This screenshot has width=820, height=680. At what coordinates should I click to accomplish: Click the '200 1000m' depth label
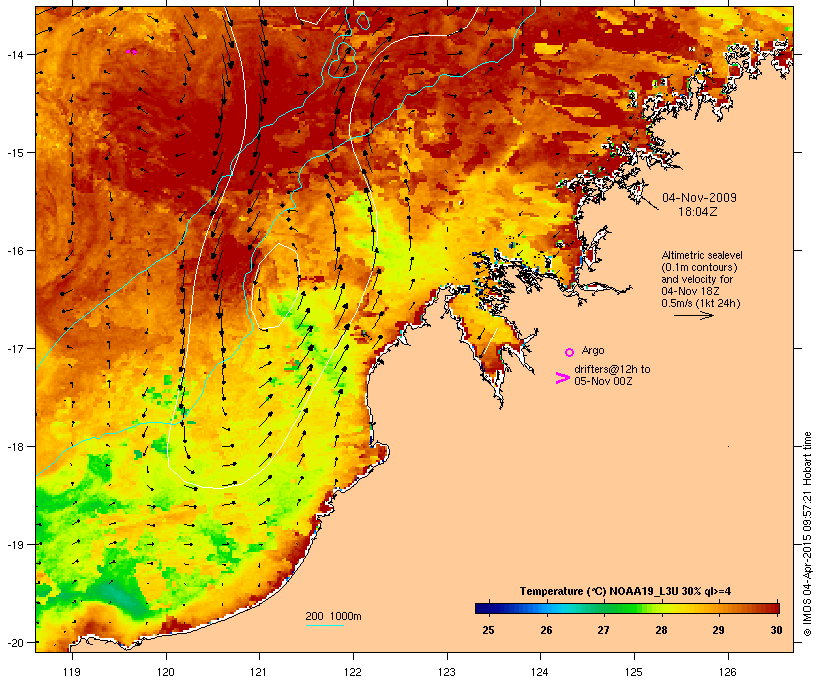333,616
